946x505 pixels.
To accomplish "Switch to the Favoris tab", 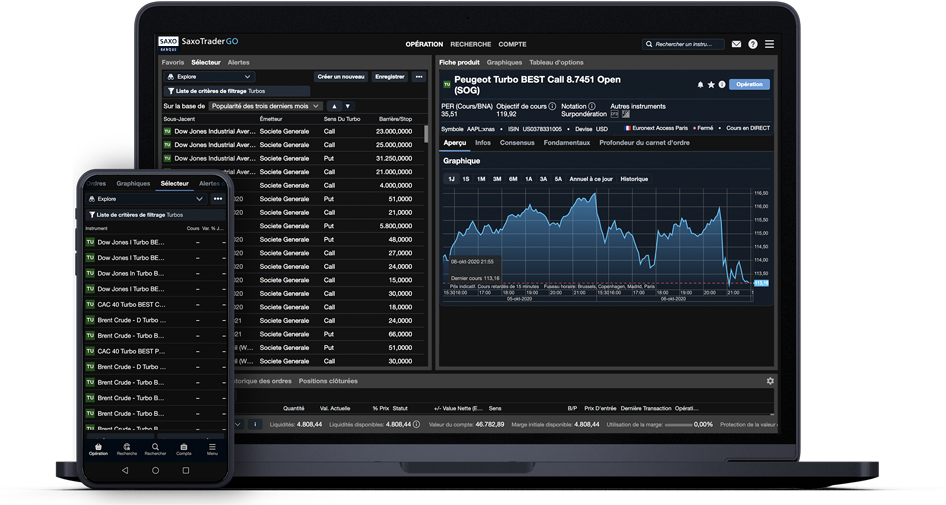I will [x=173, y=62].
